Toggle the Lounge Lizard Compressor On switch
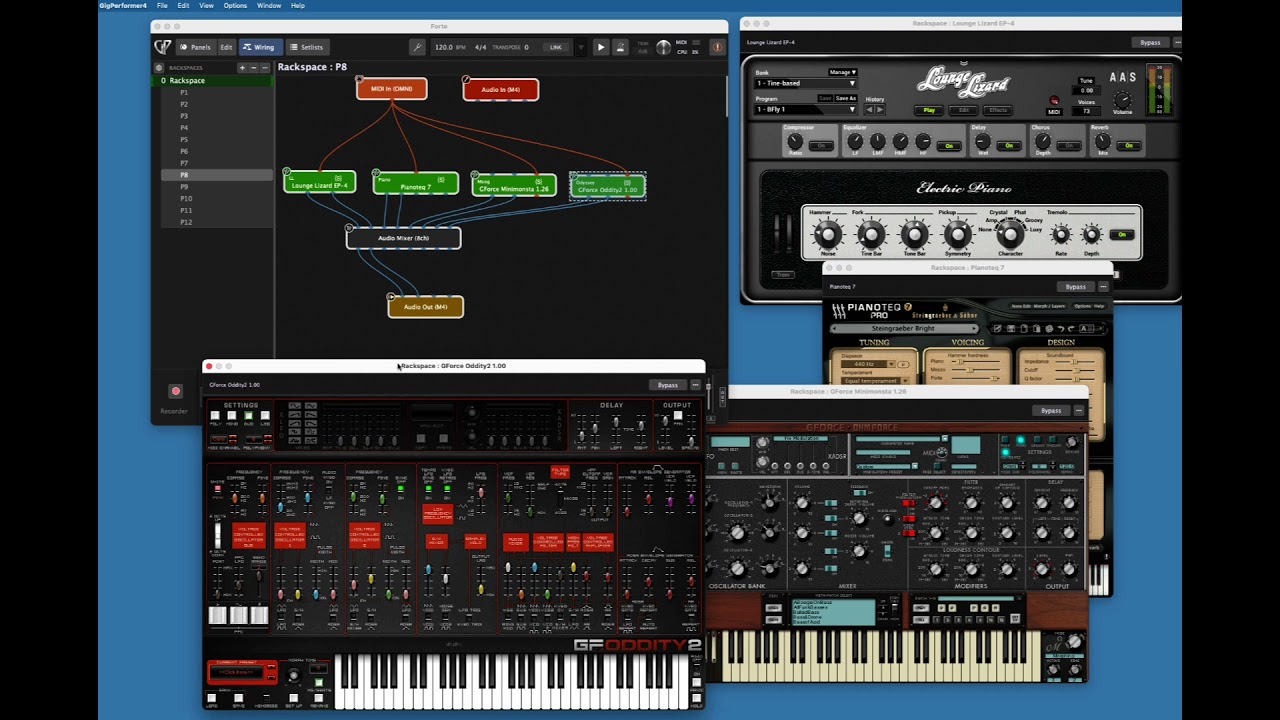This screenshot has height=720, width=1280. tap(821, 146)
